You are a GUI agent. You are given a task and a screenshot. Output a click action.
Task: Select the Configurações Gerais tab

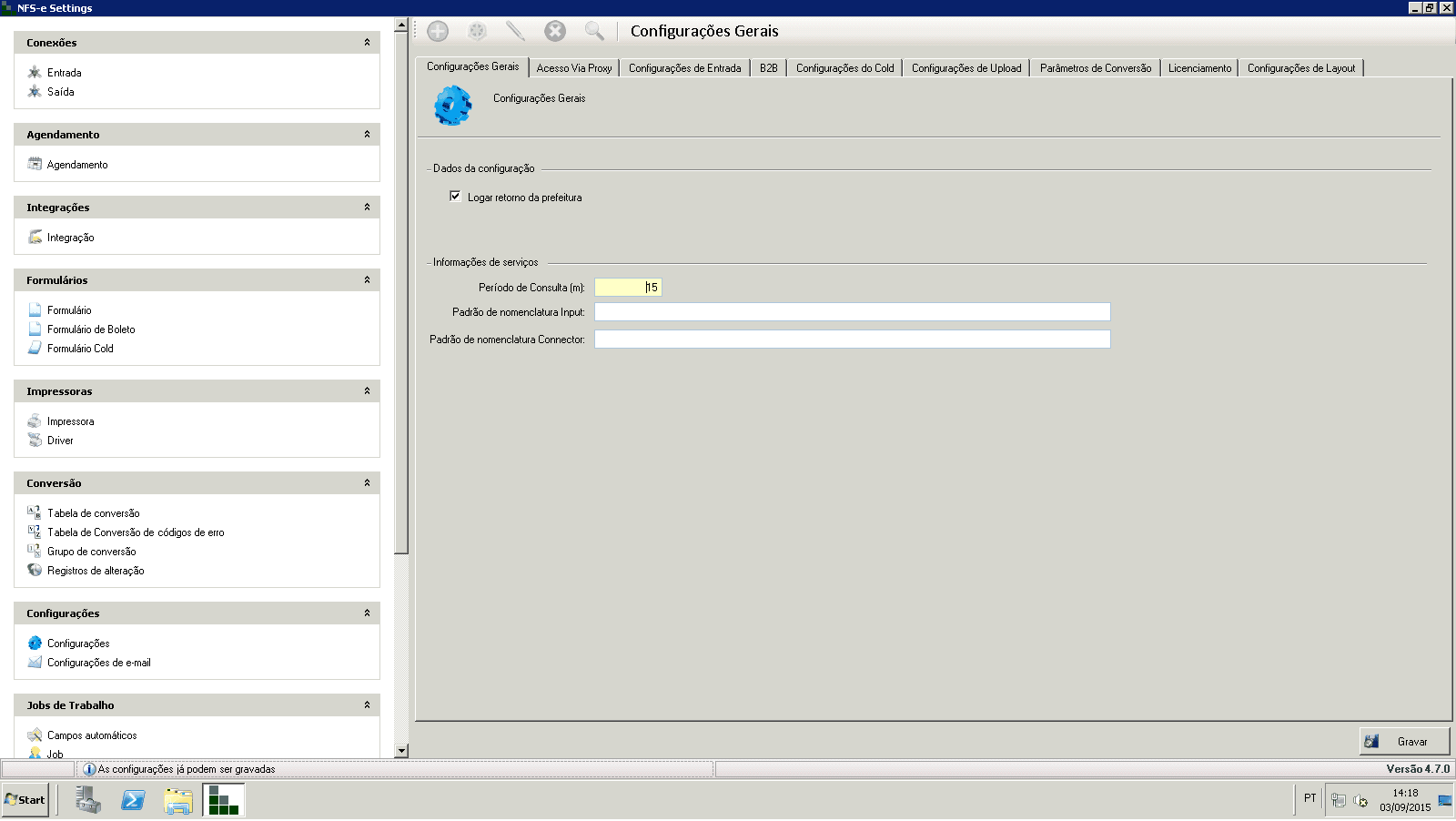click(x=473, y=66)
